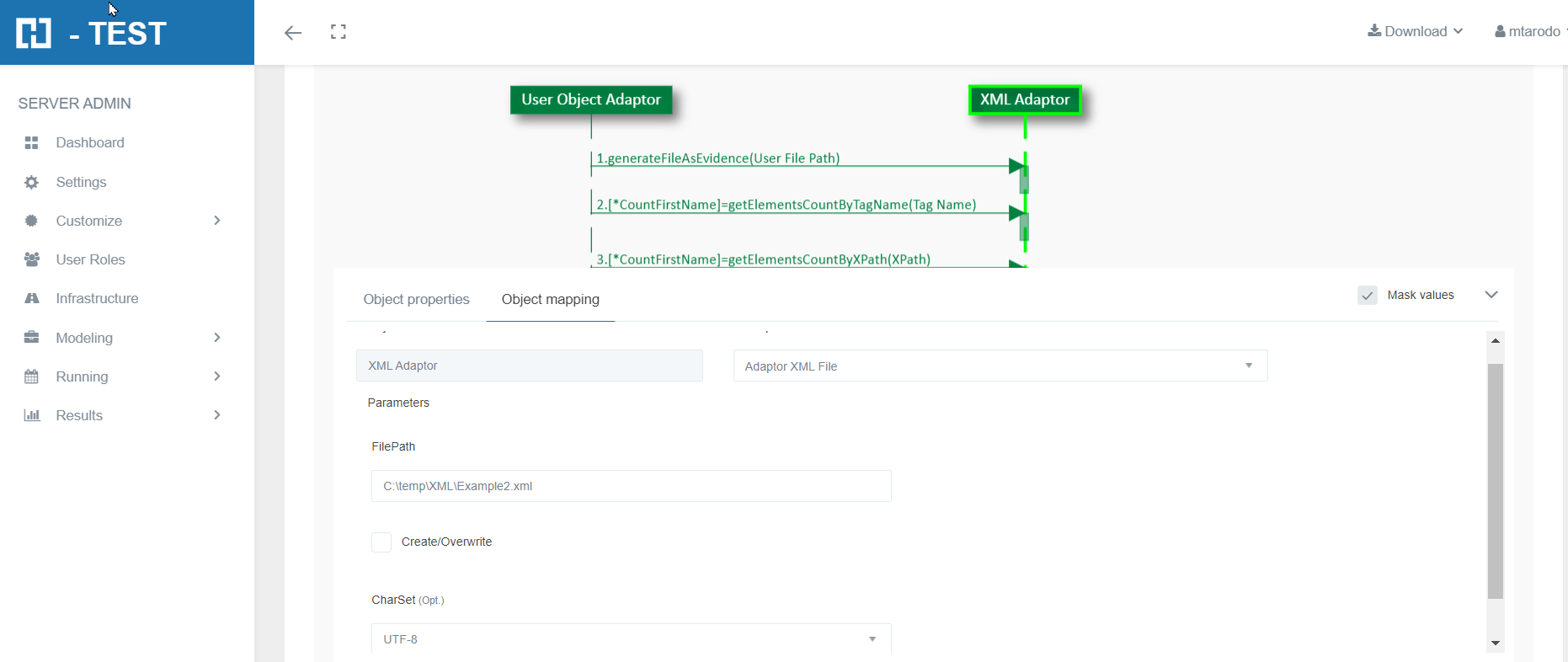The width and height of the screenshot is (1568, 662).
Task: Click the Results bar chart icon
Action: point(32,415)
